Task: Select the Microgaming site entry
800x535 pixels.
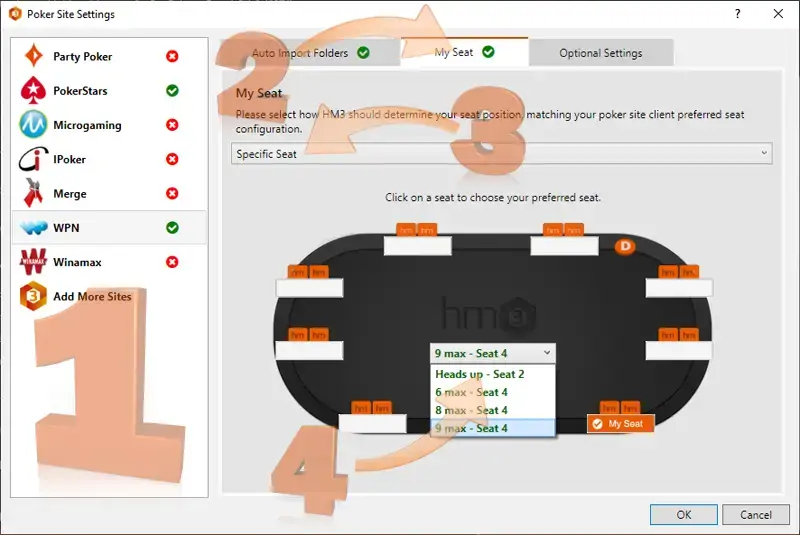Action: pos(109,124)
